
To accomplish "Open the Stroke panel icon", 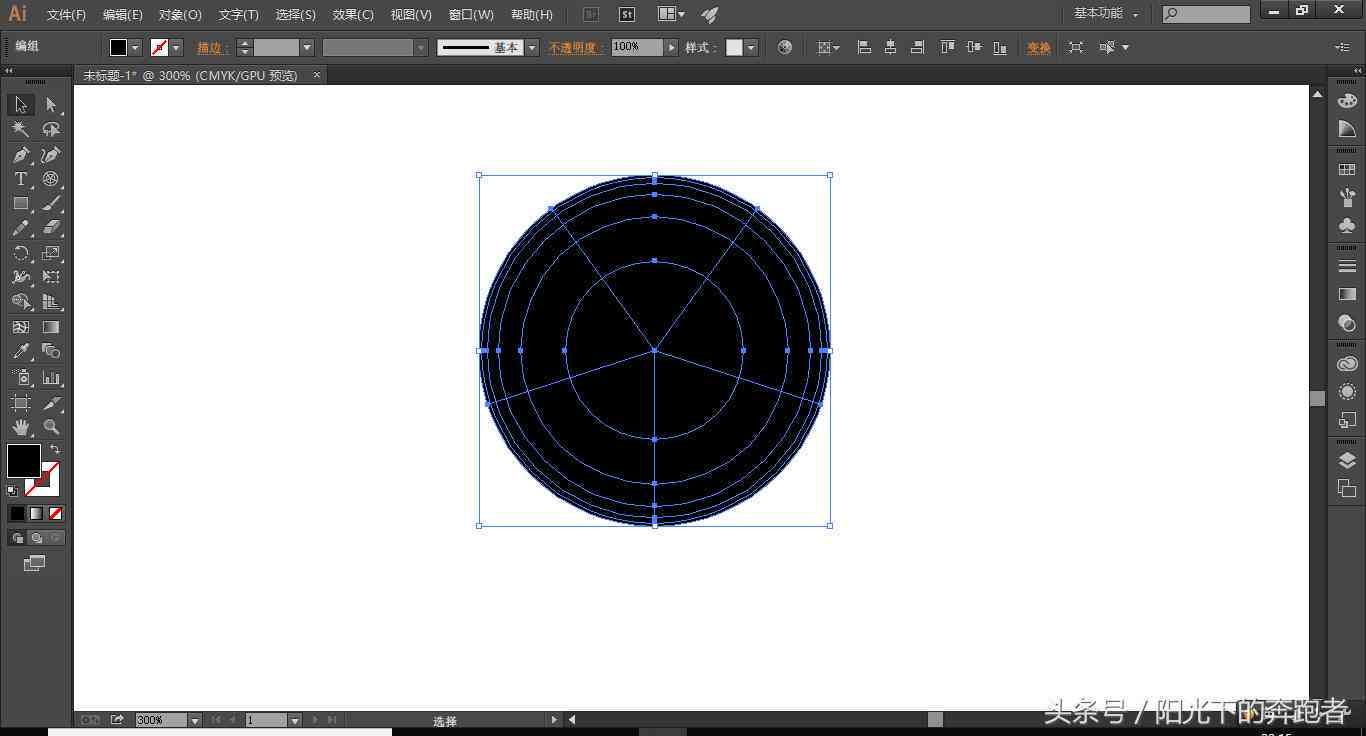I will [x=1347, y=266].
